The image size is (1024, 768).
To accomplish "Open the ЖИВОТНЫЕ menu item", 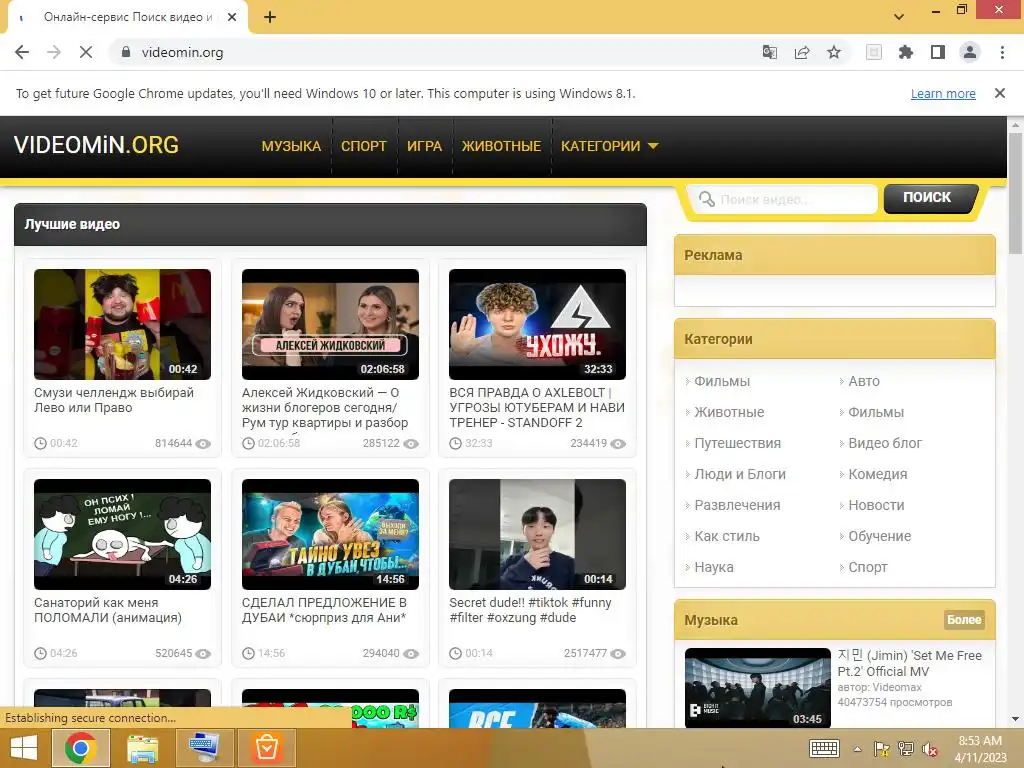I will [x=502, y=146].
